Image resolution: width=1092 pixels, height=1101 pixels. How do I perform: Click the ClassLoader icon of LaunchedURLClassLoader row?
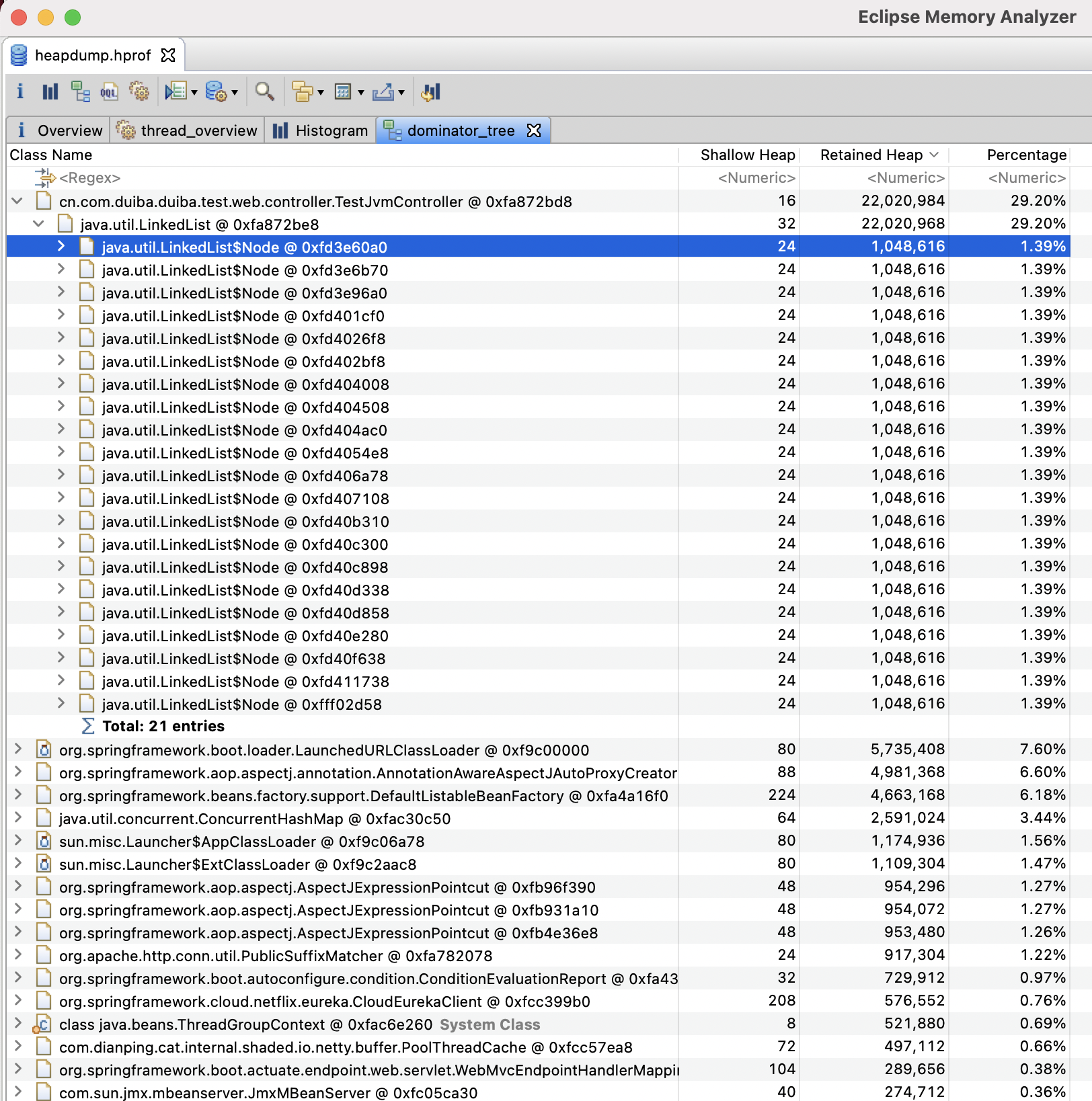pyautogui.click(x=44, y=749)
